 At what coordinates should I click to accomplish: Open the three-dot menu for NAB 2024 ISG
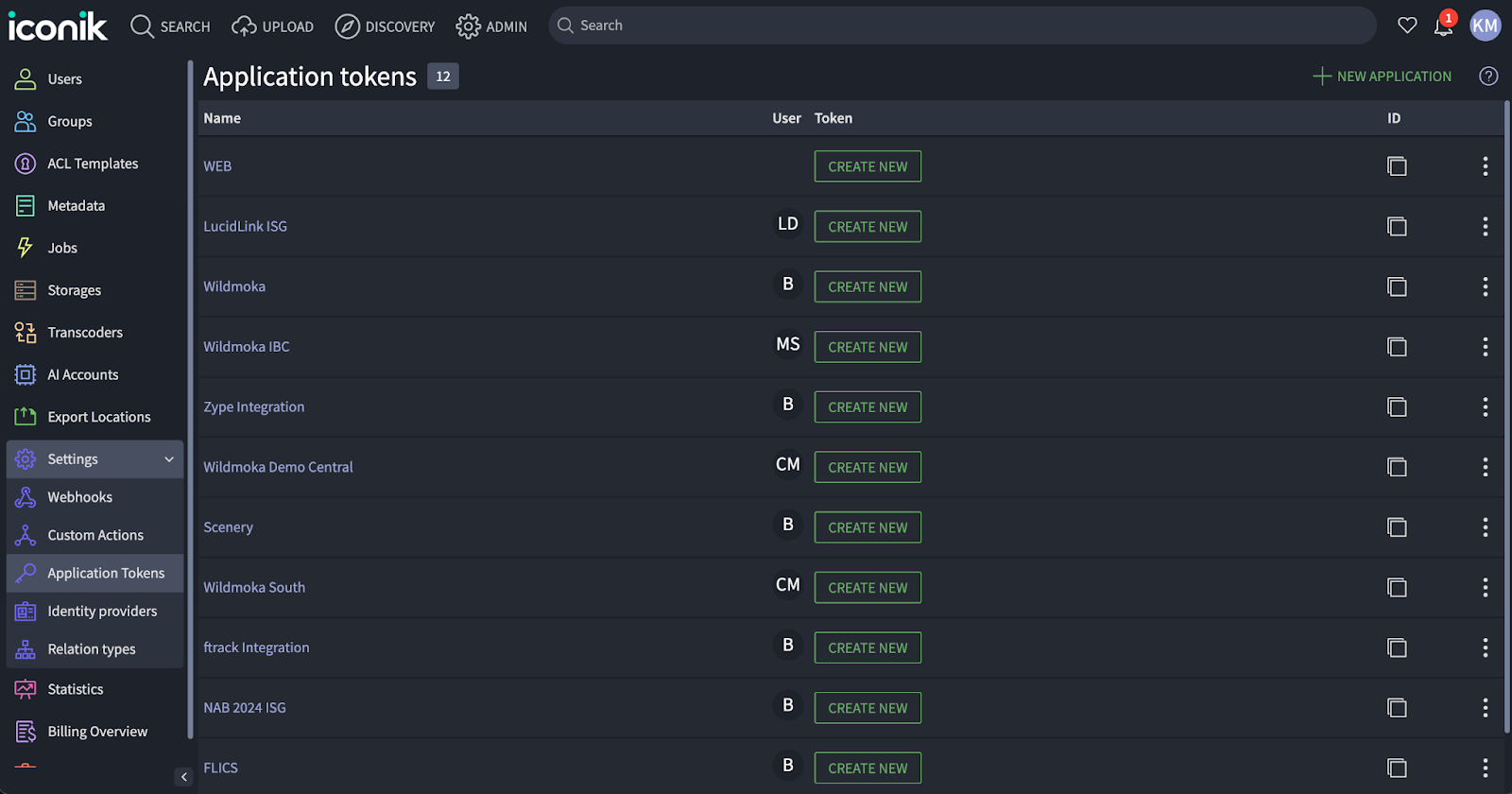pyautogui.click(x=1486, y=708)
